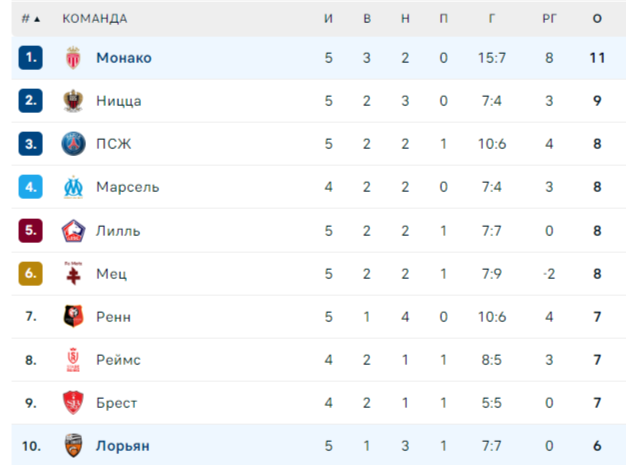Viewport: 626px width, 465px height.
Task: Sort by the points О column header
Action: [597, 18]
